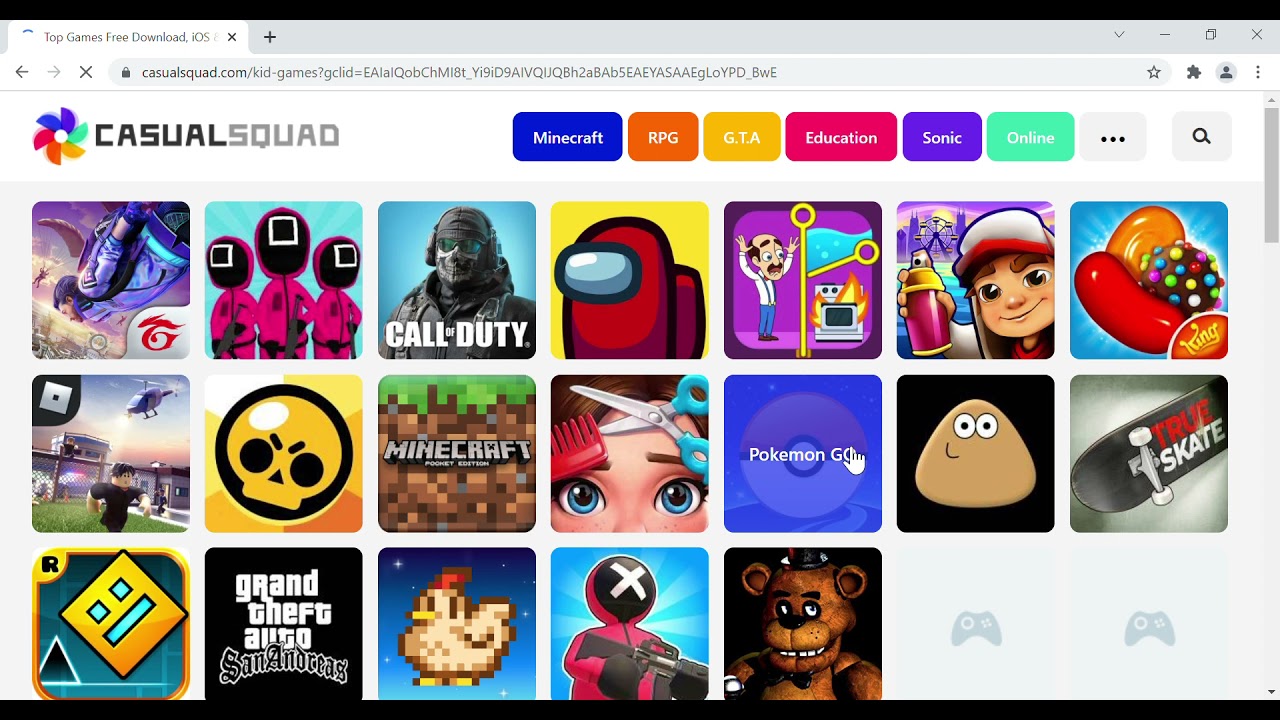Switch to the Top Games Free Download tab
1280x720 pixels.
coord(128,37)
